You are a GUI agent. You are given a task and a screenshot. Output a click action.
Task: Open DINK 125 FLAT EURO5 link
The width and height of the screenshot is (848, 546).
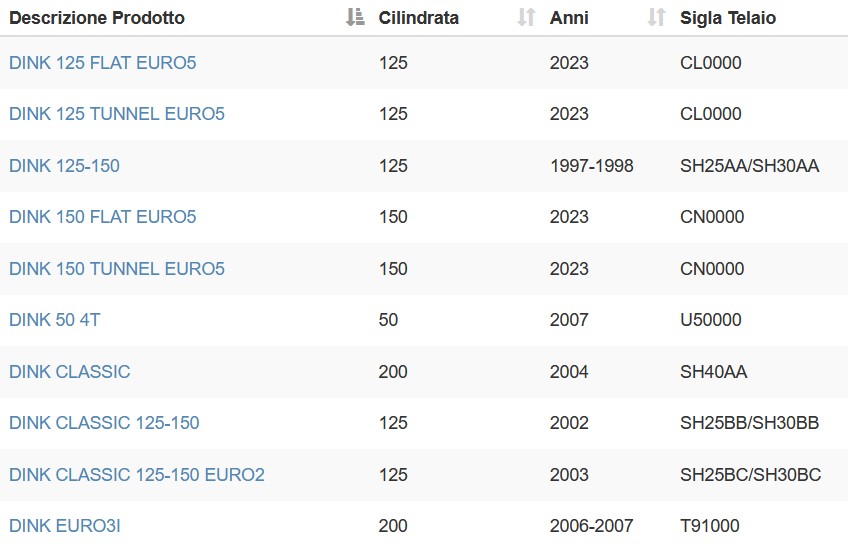pos(103,63)
